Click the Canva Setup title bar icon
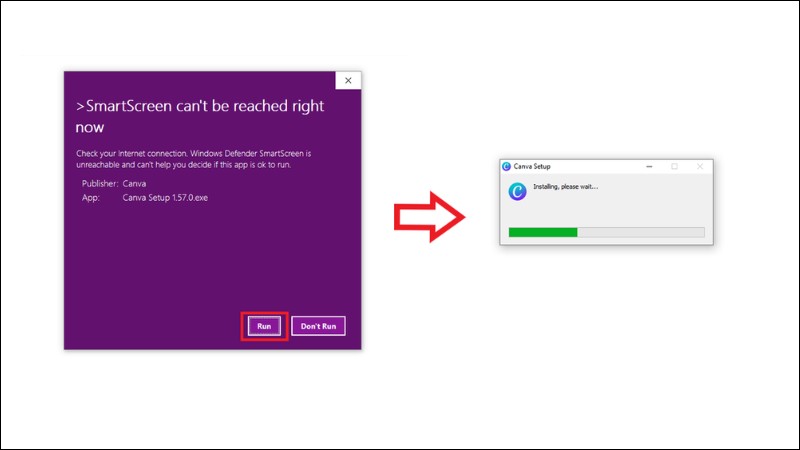This screenshot has width=800, height=450. (506, 166)
